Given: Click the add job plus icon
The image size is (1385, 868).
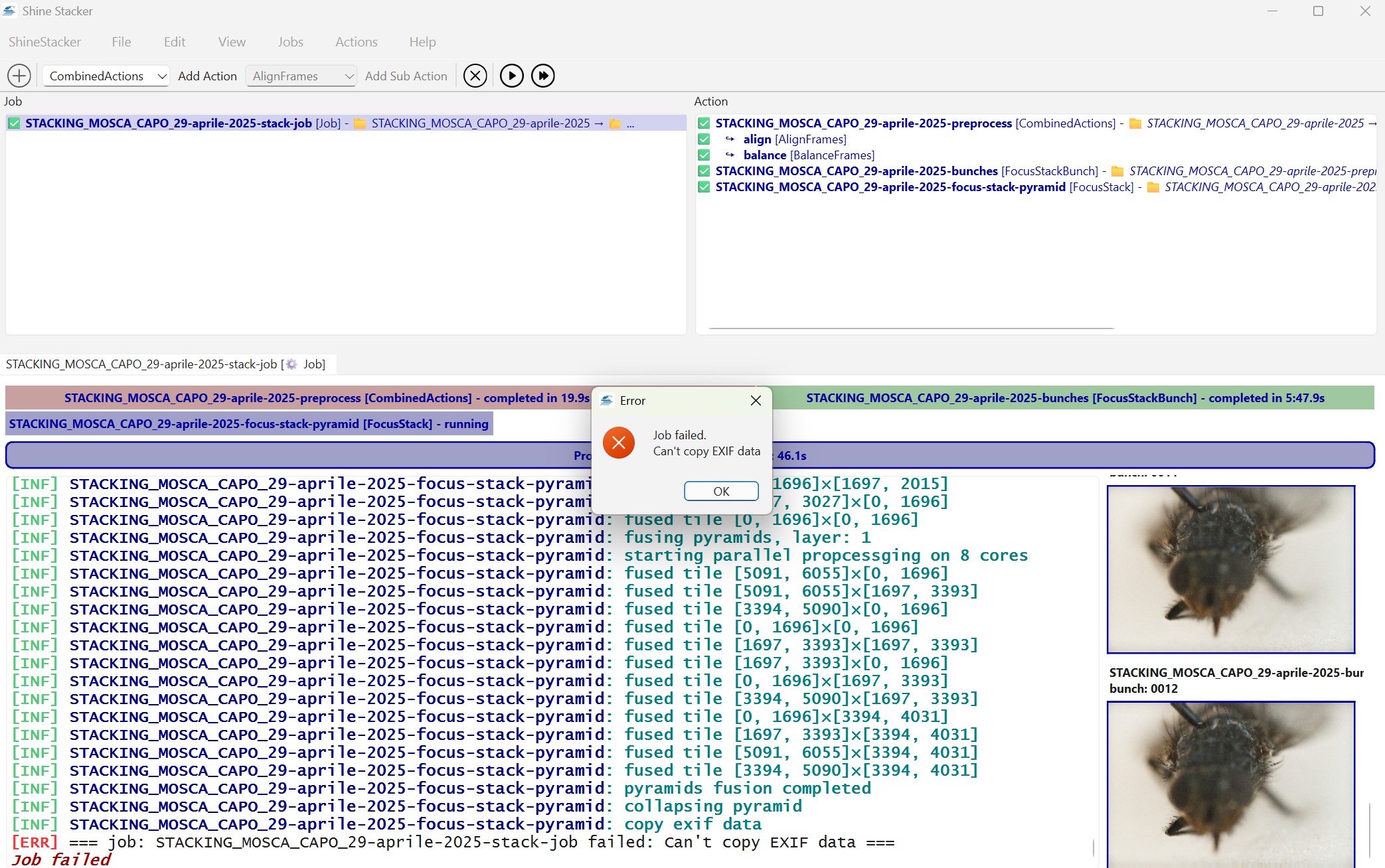Looking at the screenshot, I should coord(19,76).
